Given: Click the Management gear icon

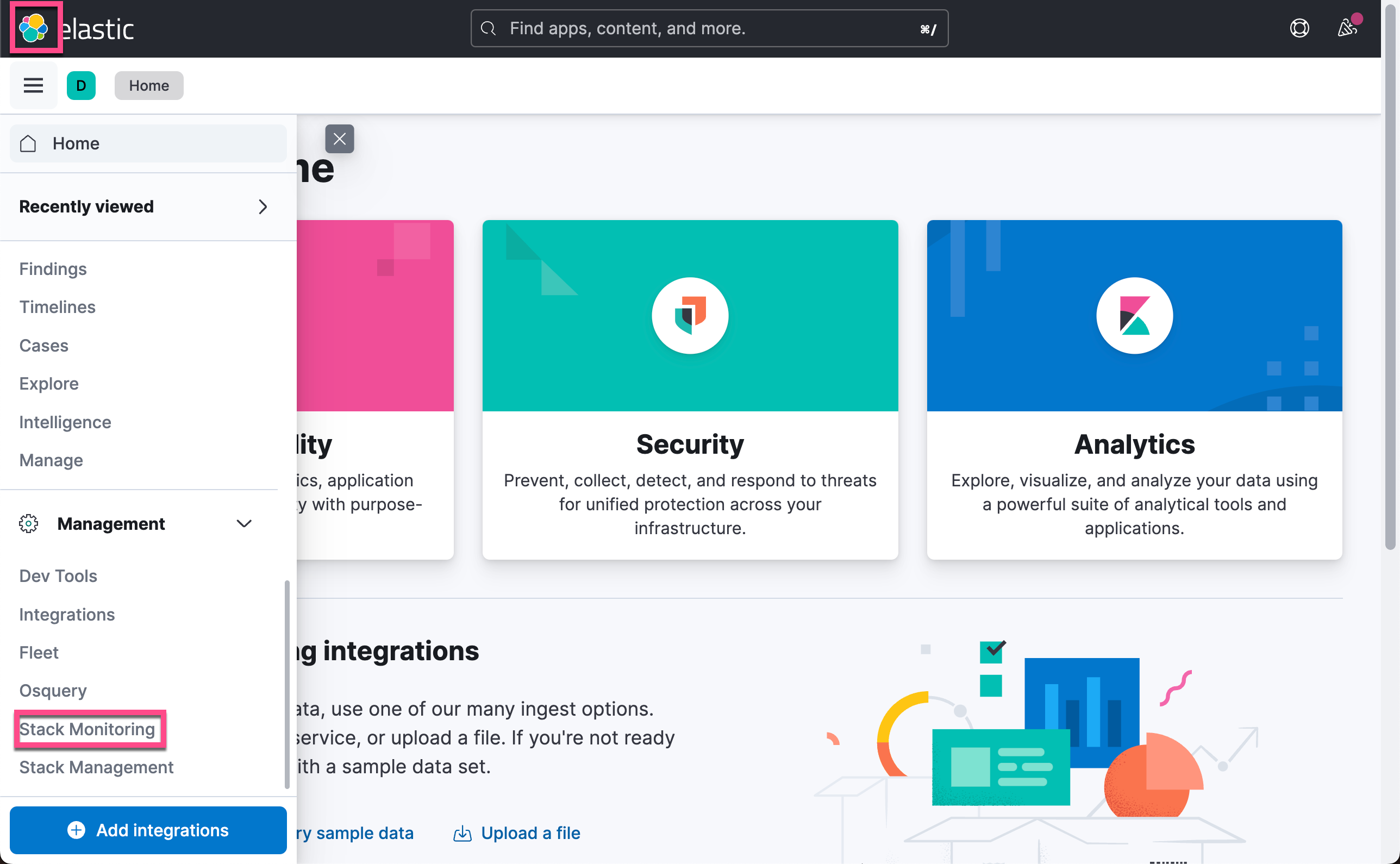Looking at the screenshot, I should click(x=29, y=523).
